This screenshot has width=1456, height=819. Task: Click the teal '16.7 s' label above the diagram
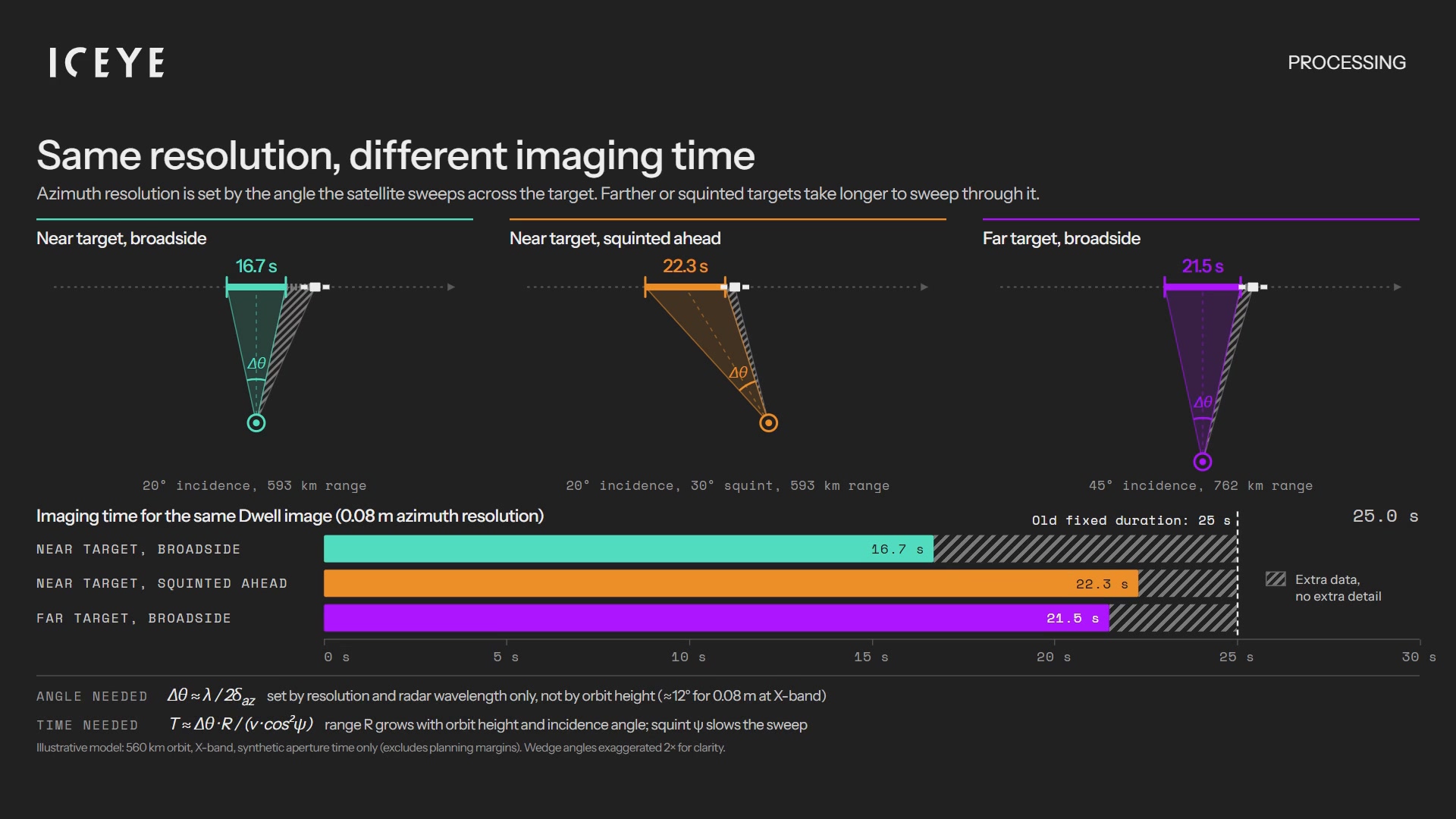(256, 266)
